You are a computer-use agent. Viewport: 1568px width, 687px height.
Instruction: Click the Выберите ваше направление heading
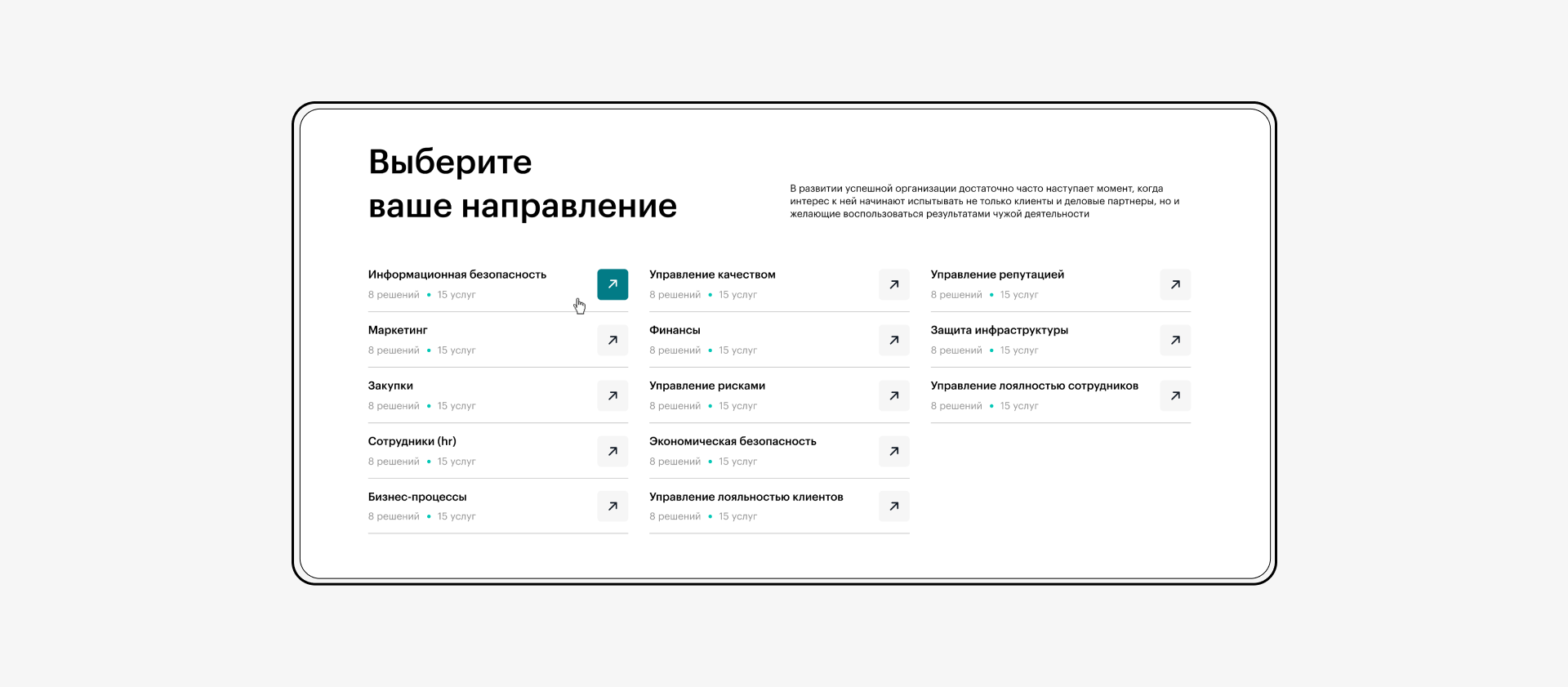point(522,184)
